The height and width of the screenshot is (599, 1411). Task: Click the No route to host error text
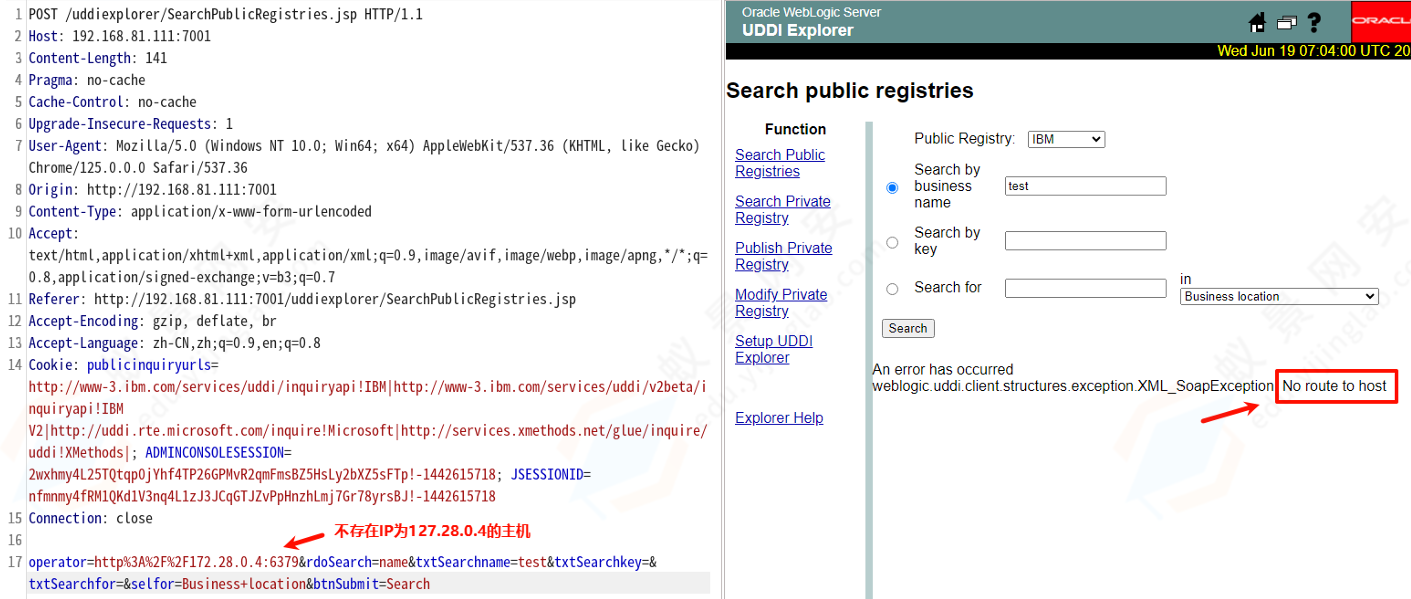click(1335, 386)
